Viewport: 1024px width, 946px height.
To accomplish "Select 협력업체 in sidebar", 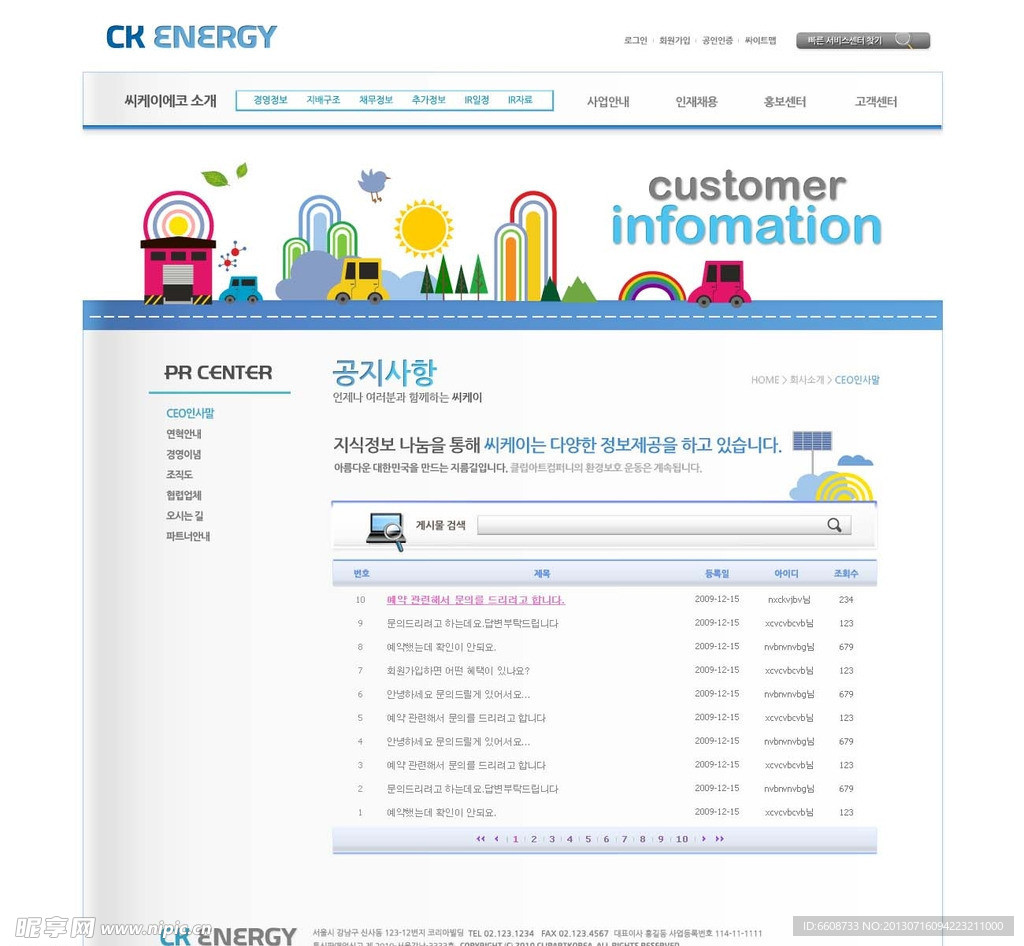I will [x=184, y=496].
